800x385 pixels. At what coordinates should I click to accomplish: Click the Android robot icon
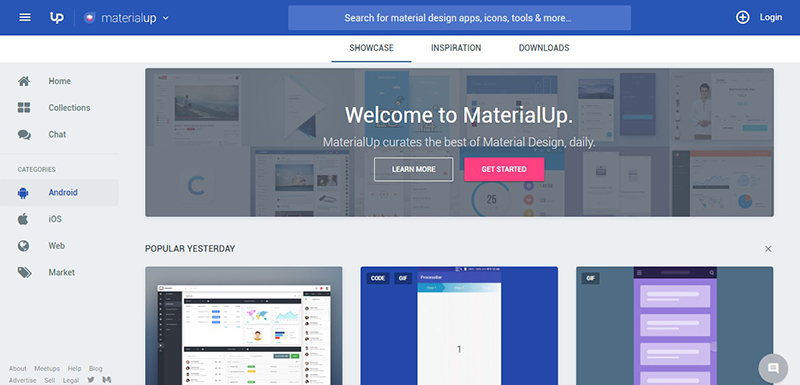(x=23, y=193)
